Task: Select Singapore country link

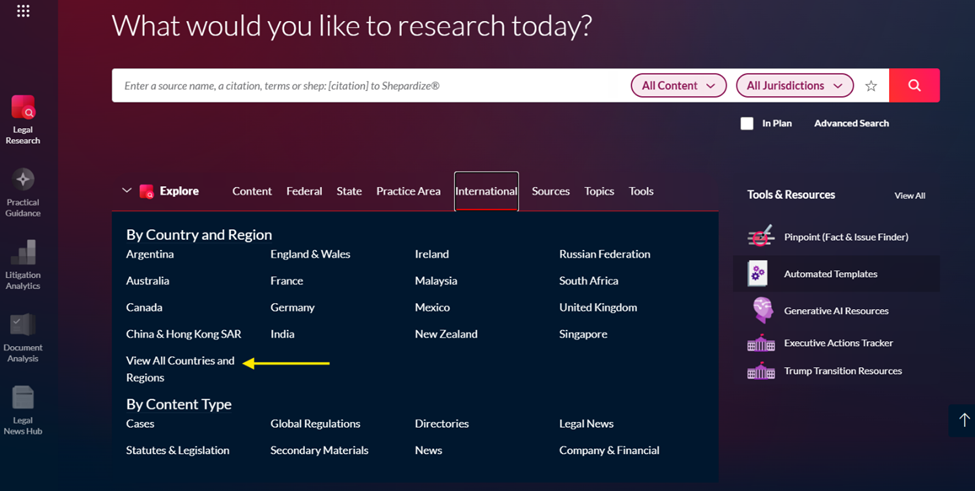Action: 583,334
